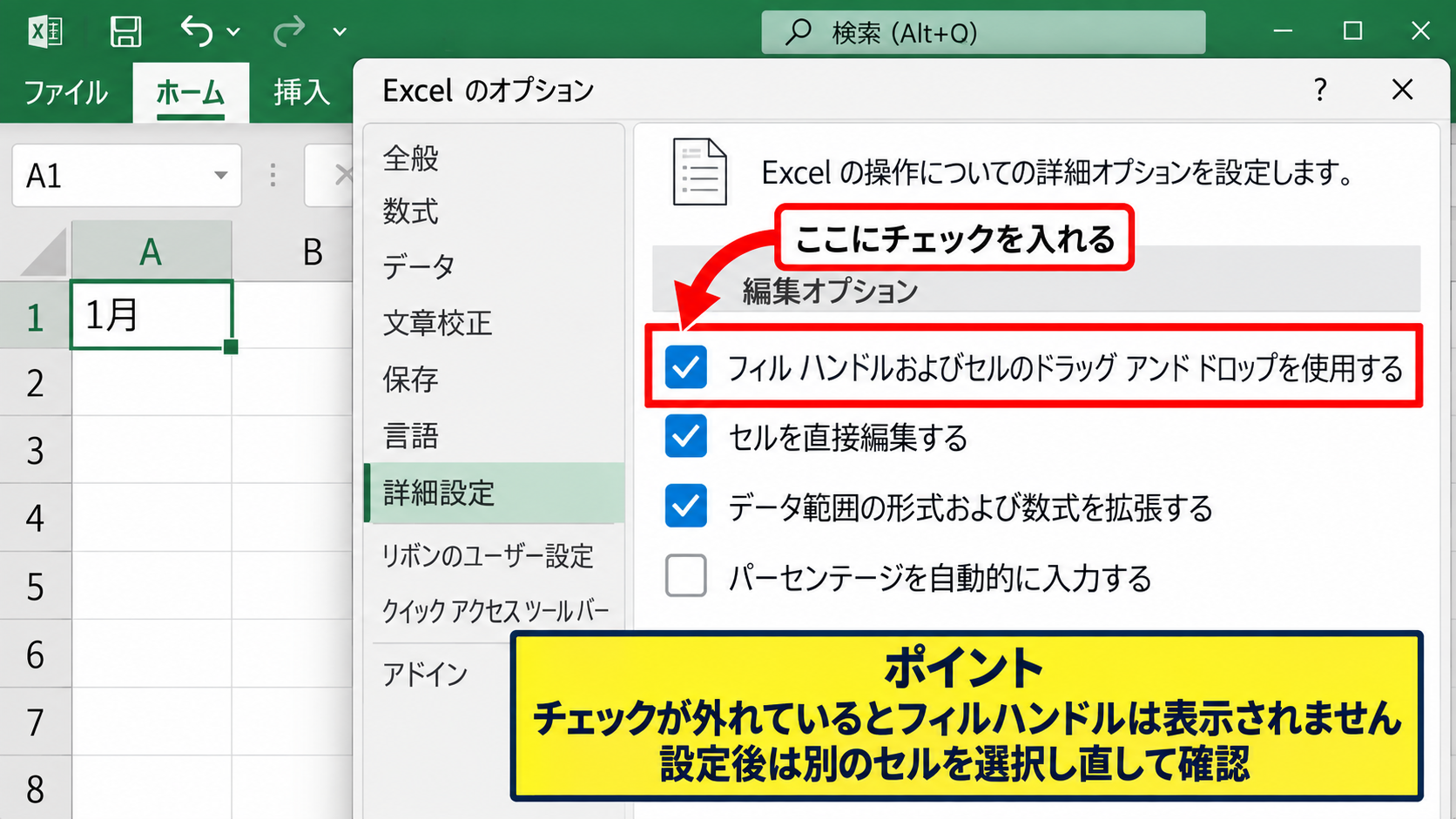Toggle セルを直接編集する checkbox
Screen dimensions: 1456x819
coord(686,436)
